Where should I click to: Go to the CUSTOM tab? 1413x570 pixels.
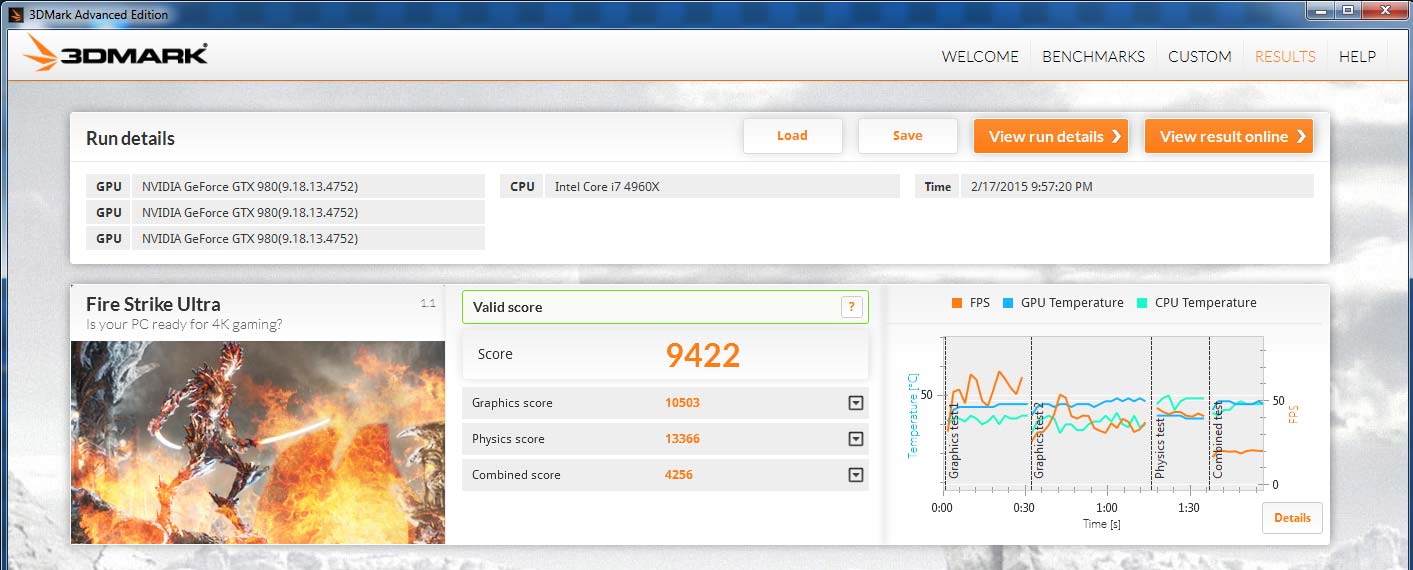tap(1199, 57)
